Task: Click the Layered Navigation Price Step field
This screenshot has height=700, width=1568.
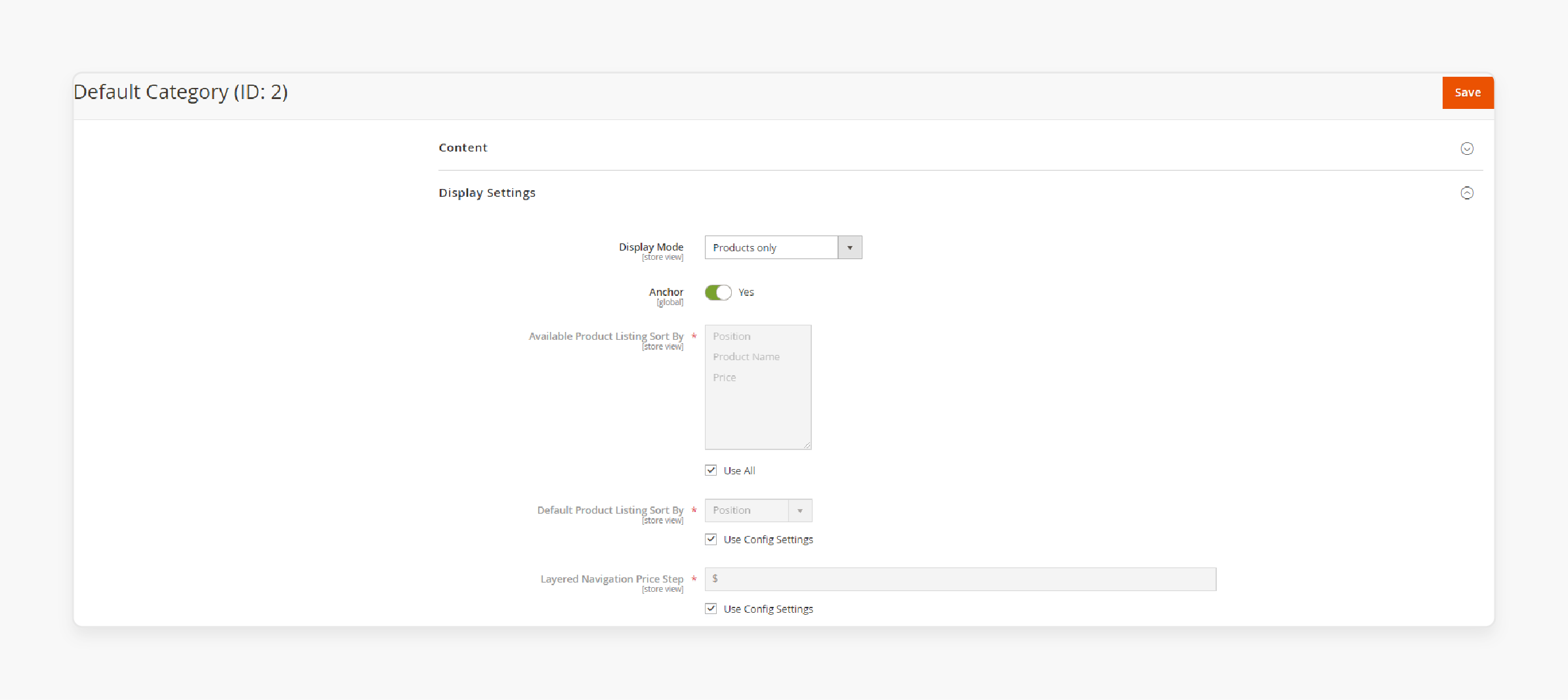Action: point(960,579)
